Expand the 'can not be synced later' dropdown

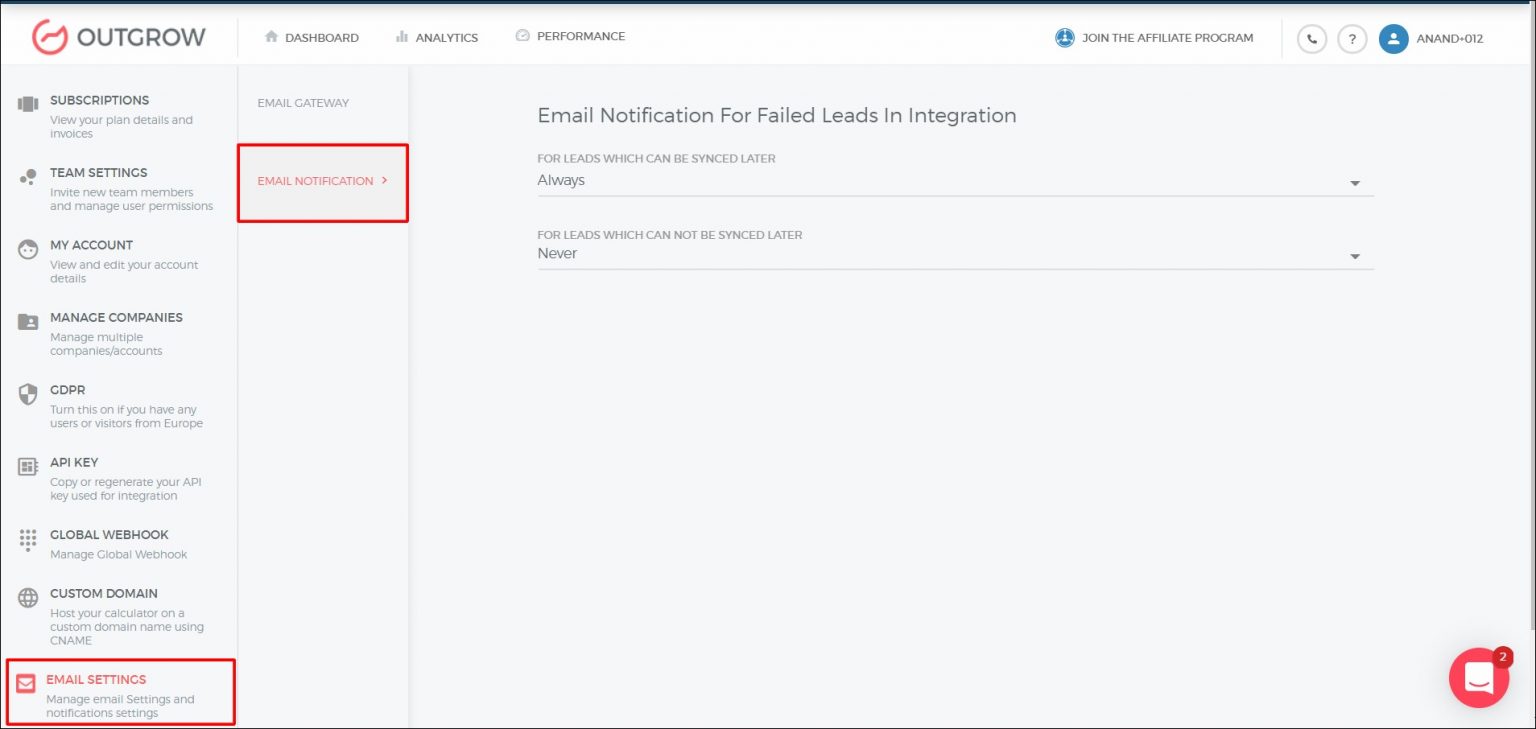[x=1355, y=256]
